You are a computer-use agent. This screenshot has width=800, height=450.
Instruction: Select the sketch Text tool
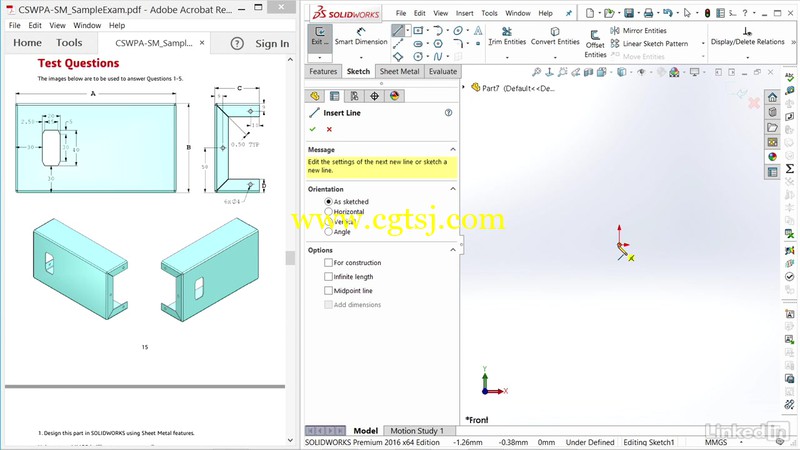(x=478, y=31)
